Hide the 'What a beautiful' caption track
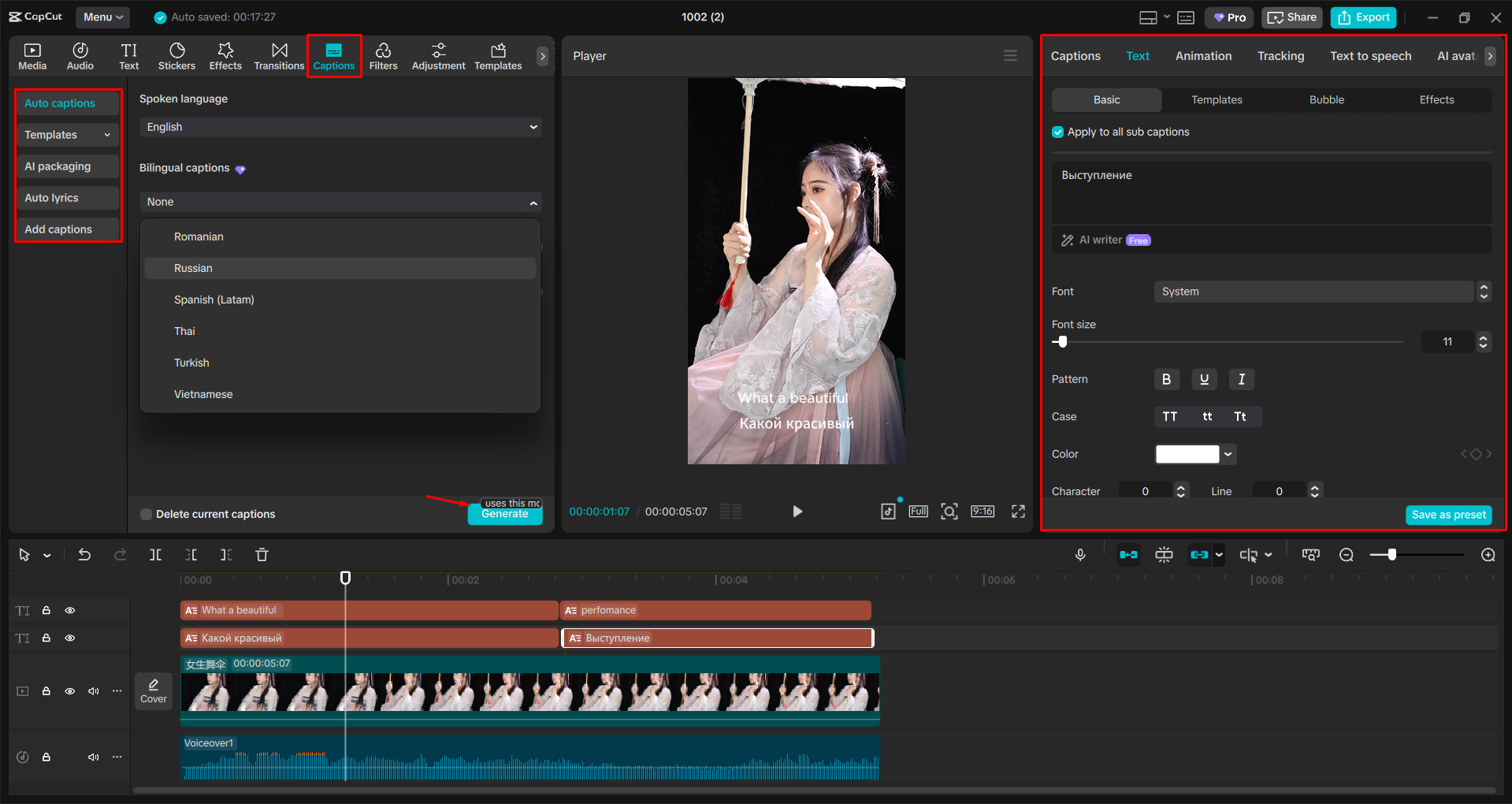Viewport: 1512px width, 804px height. point(69,610)
